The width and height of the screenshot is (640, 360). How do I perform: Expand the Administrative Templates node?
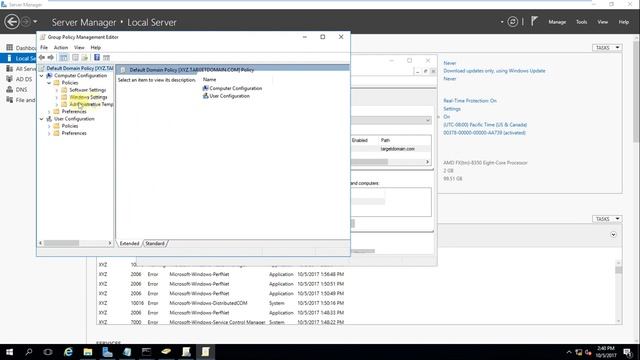coord(57,104)
